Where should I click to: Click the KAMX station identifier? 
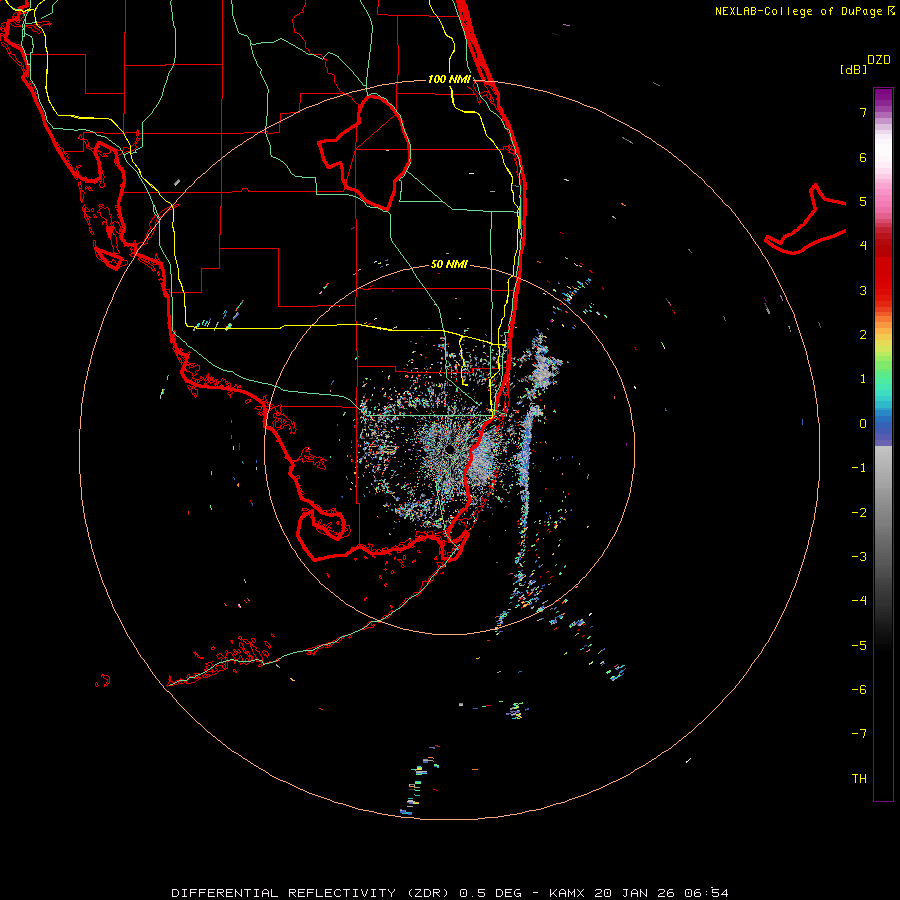tap(567, 893)
